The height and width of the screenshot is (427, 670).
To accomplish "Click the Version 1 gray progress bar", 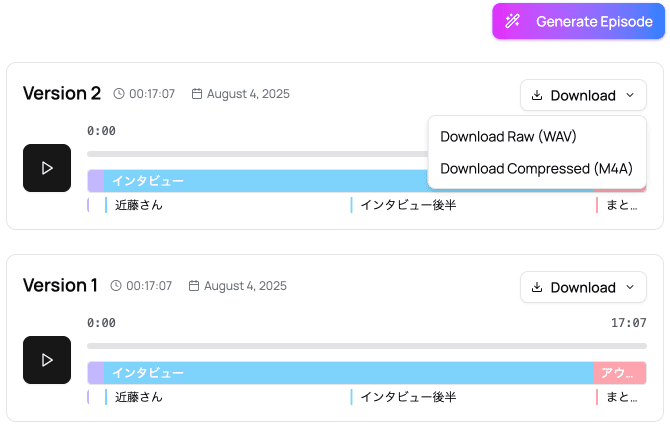I will pyautogui.click(x=366, y=346).
